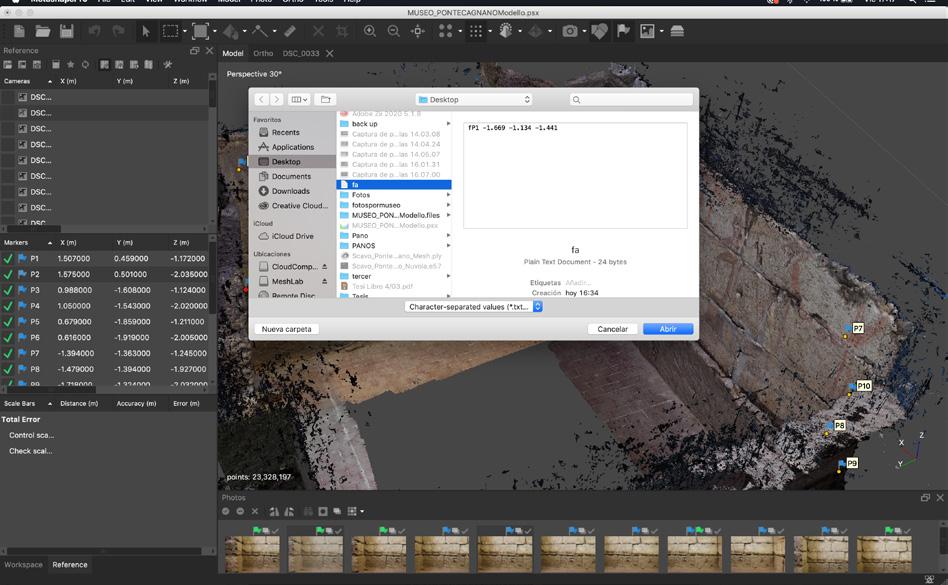
Task: Open the file type filter dropdown
Action: click(x=473, y=307)
